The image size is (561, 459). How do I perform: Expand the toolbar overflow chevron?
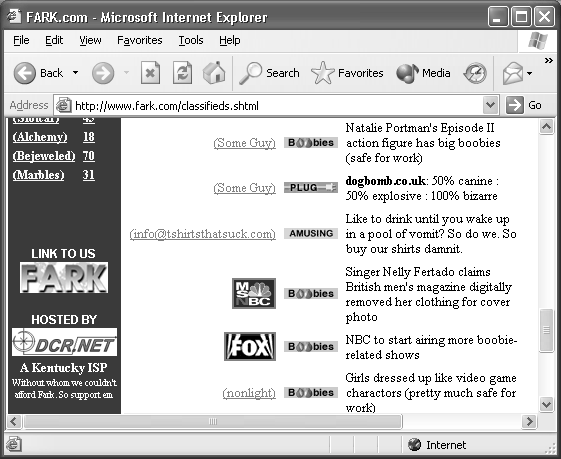coord(548,60)
